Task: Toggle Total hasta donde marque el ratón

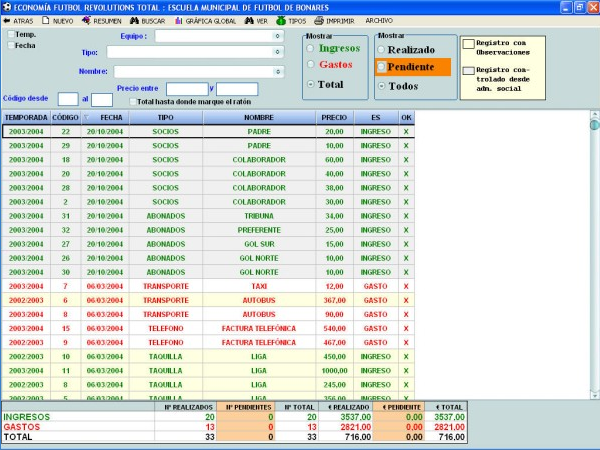Action: click(133, 102)
